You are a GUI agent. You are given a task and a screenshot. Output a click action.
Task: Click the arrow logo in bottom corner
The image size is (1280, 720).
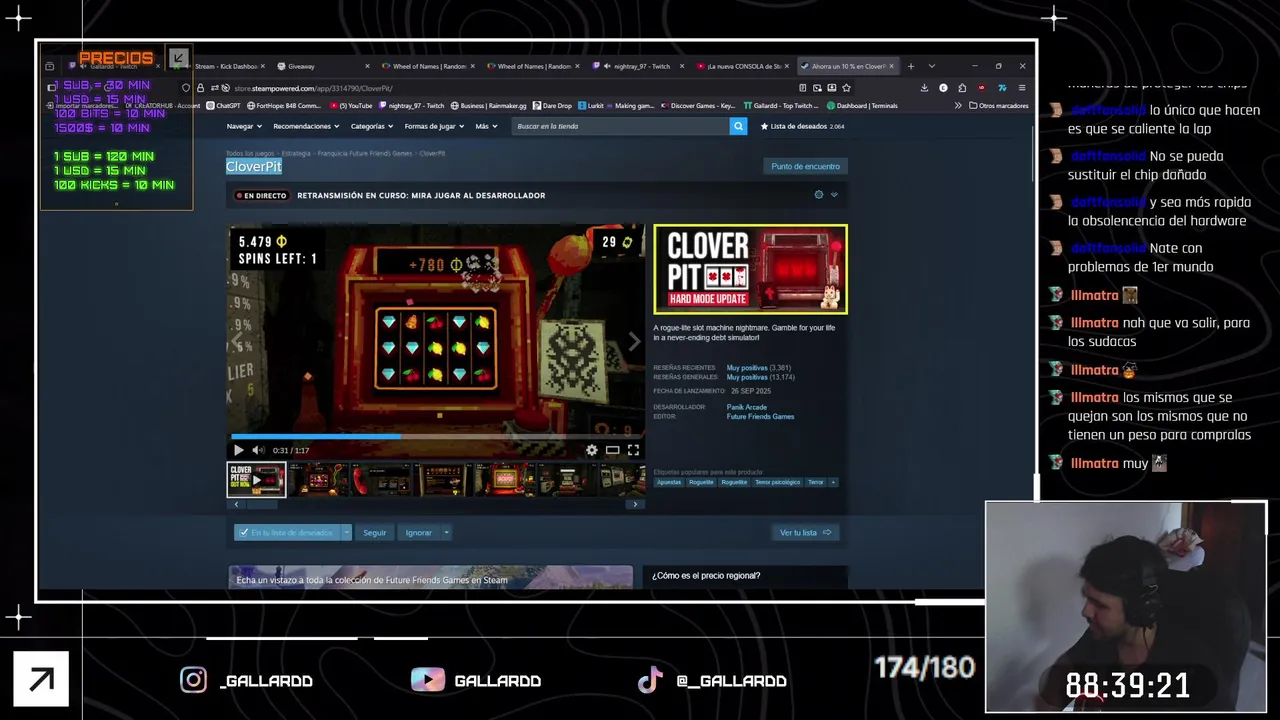[41, 679]
